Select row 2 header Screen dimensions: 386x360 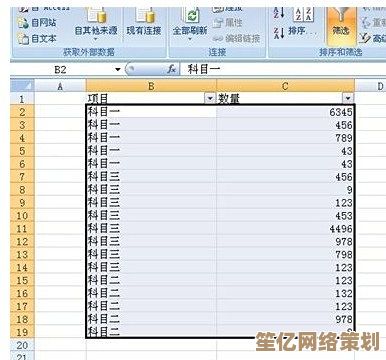tap(22, 112)
